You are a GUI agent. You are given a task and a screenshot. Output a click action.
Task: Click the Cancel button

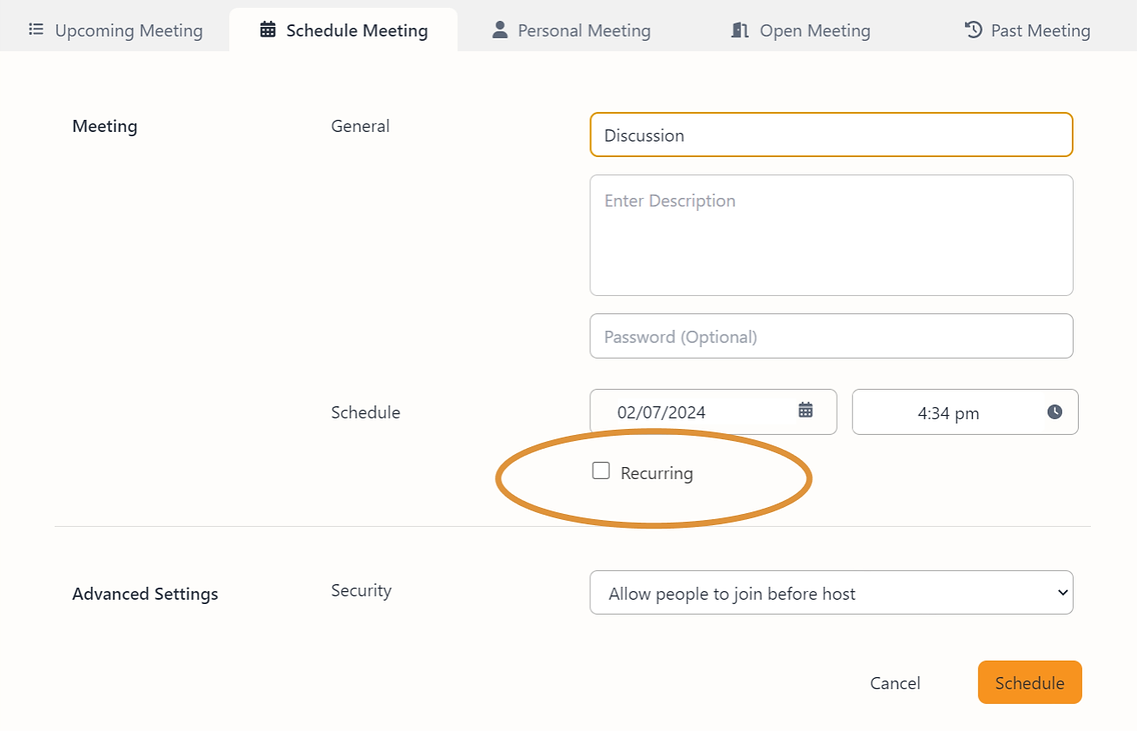click(x=895, y=683)
